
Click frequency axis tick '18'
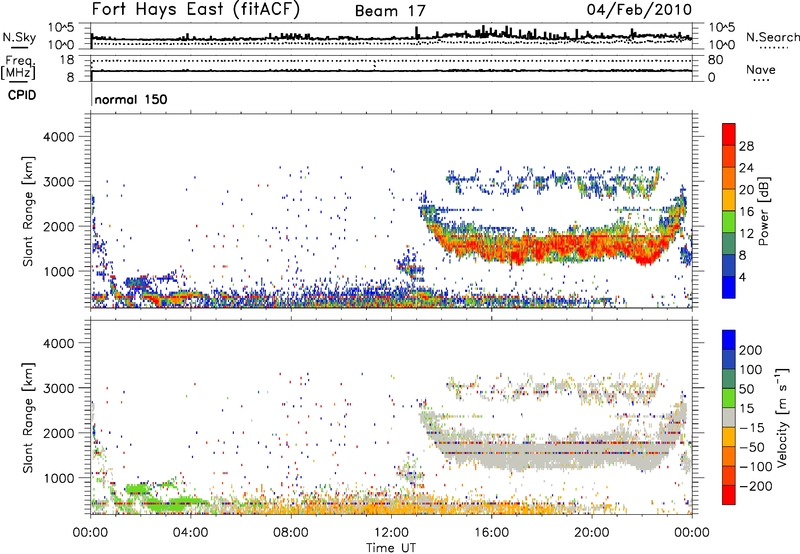point(67,60)
